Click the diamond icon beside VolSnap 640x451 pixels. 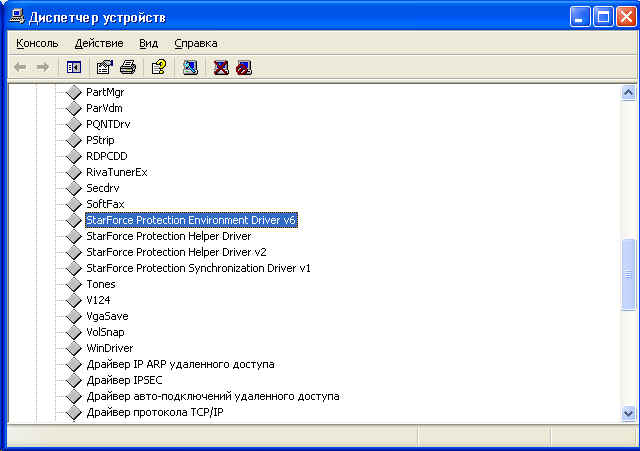[x=74, y=332]
